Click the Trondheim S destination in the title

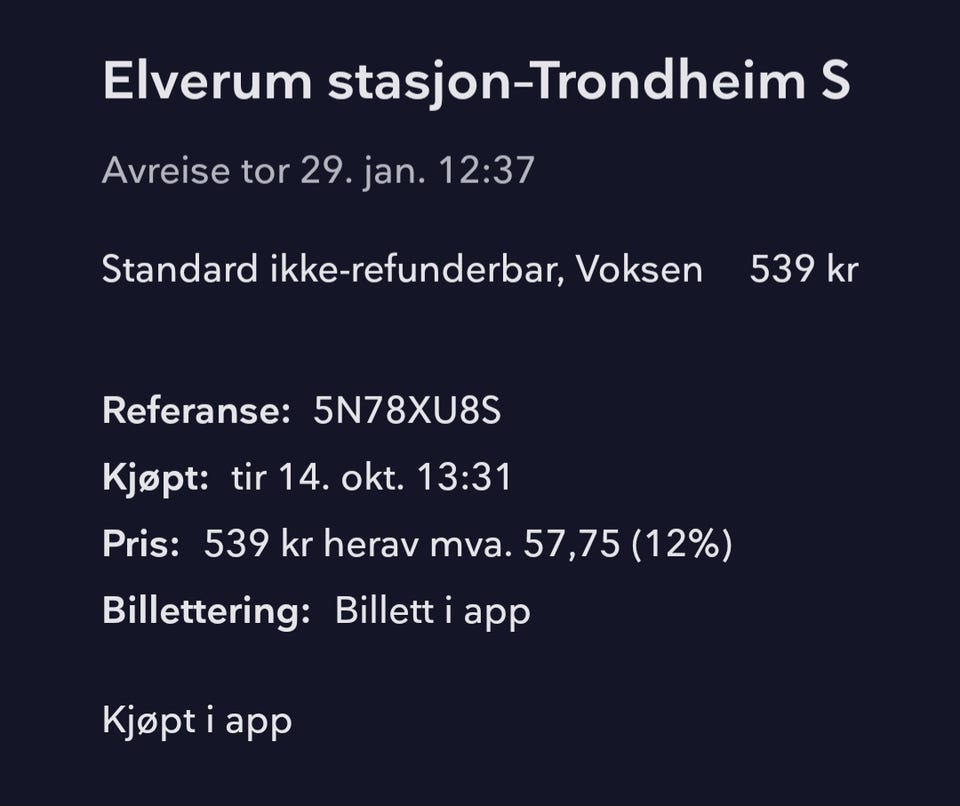(x=690, y=83)
